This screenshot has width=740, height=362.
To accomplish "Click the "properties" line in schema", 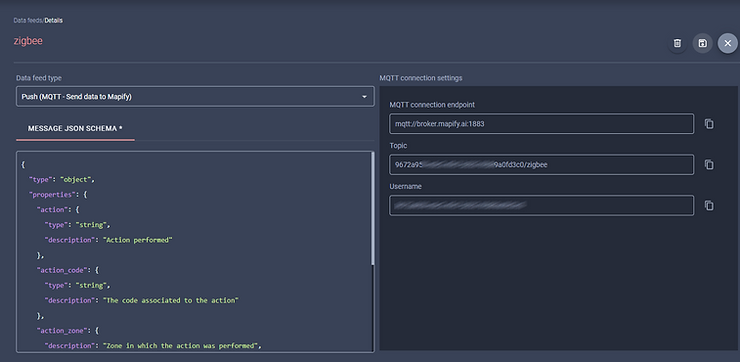I will pyautogui.click(x=58, y=195).
